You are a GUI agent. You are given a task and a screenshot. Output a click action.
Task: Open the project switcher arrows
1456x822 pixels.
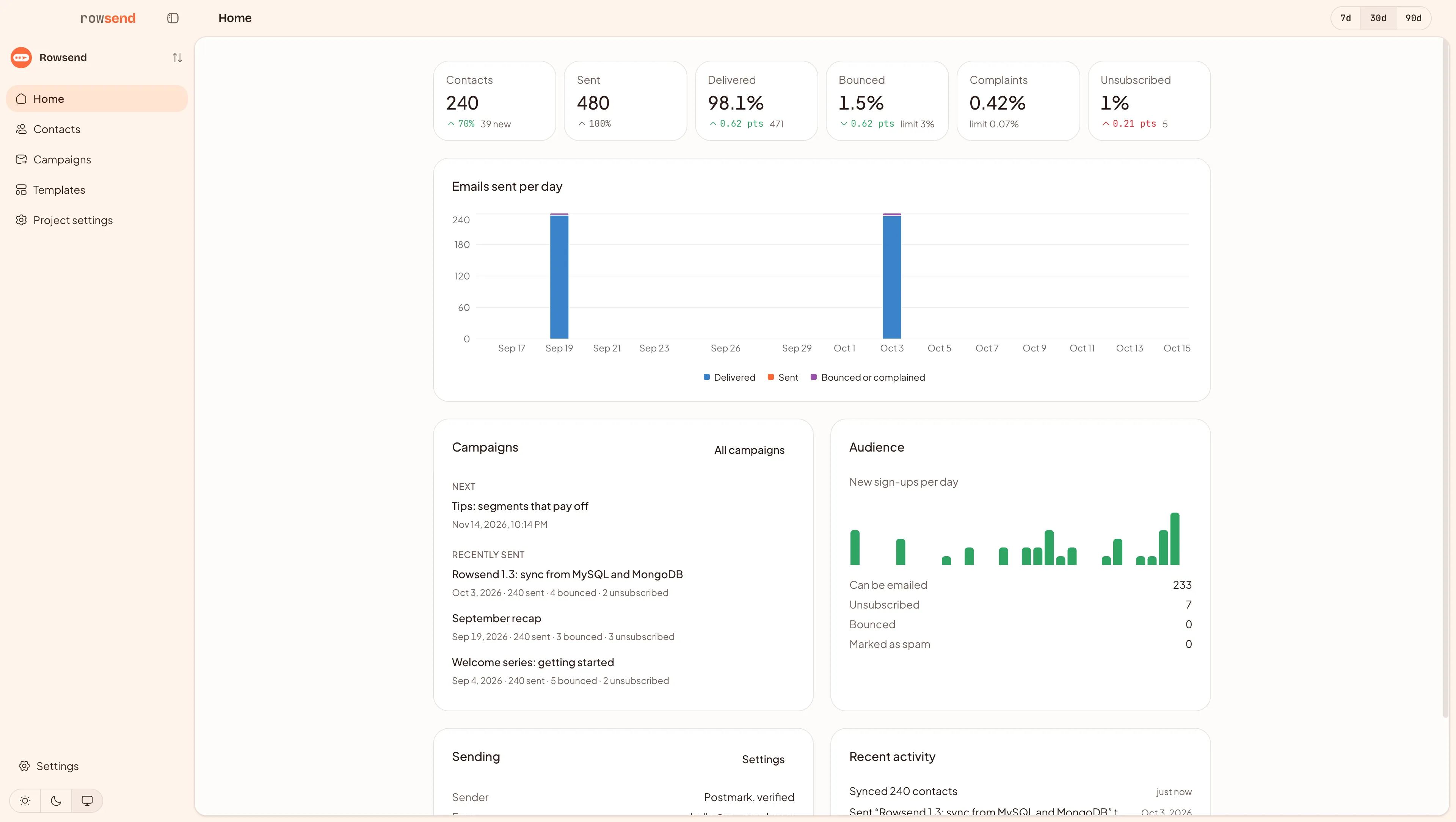point(177,58)
